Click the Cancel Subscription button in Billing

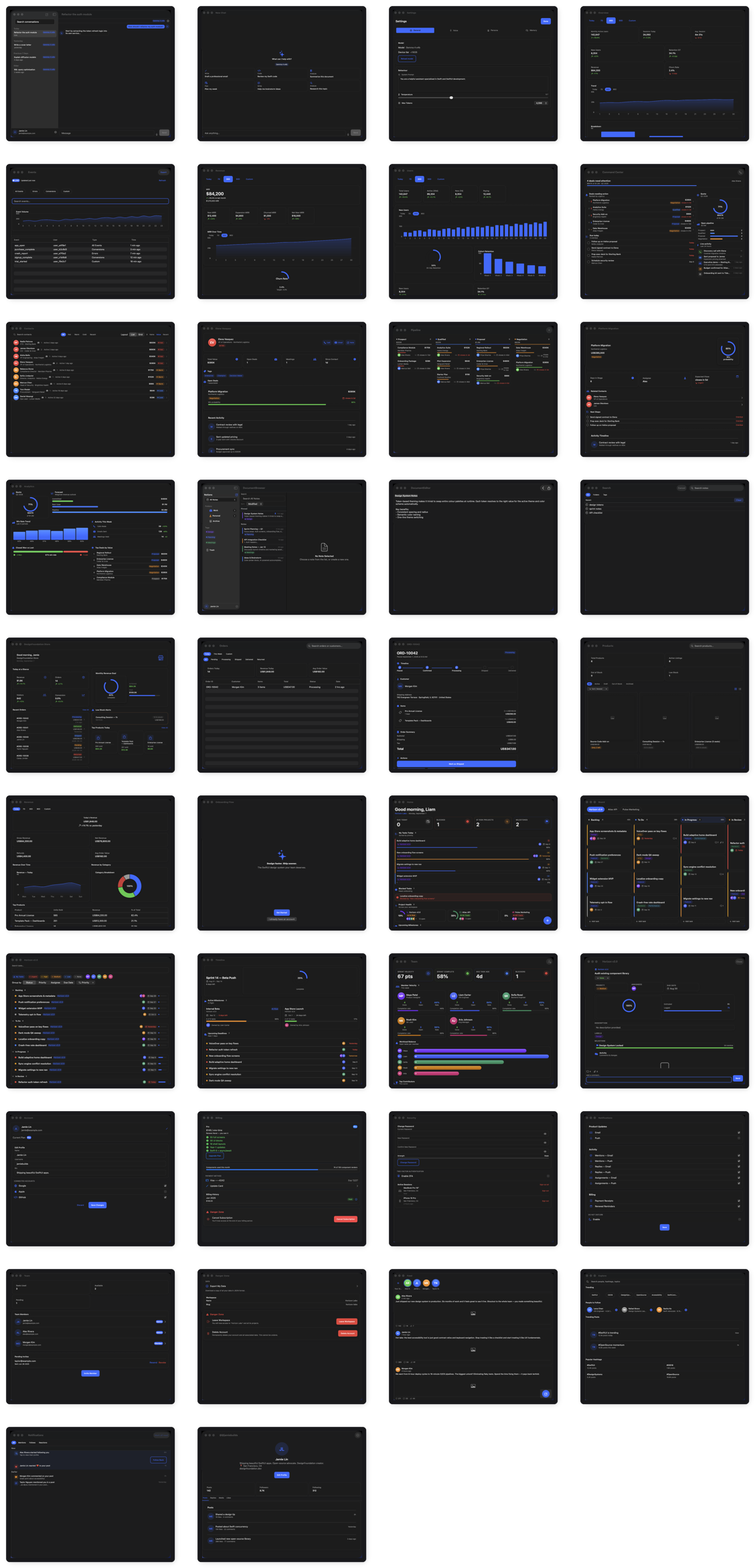click(x=345, y=1219)
